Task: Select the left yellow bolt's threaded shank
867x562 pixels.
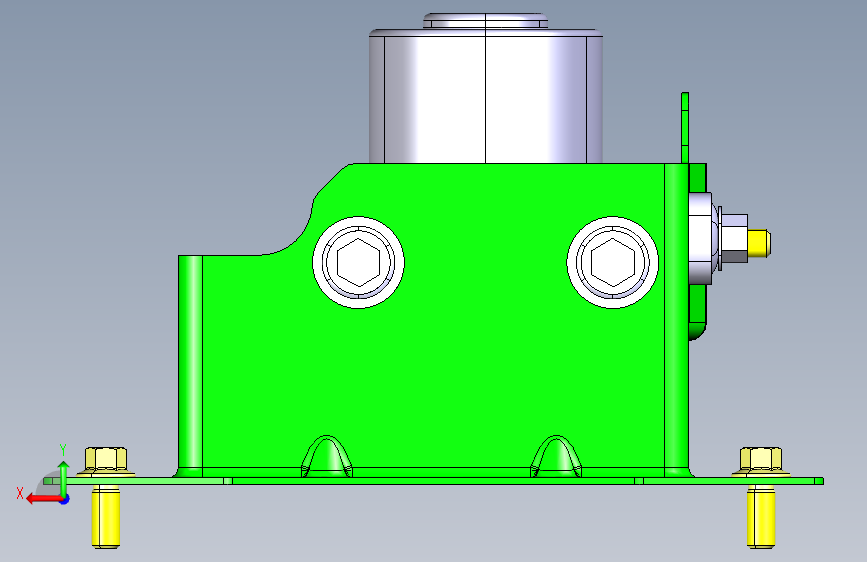Action: click(x=106, y=517)
